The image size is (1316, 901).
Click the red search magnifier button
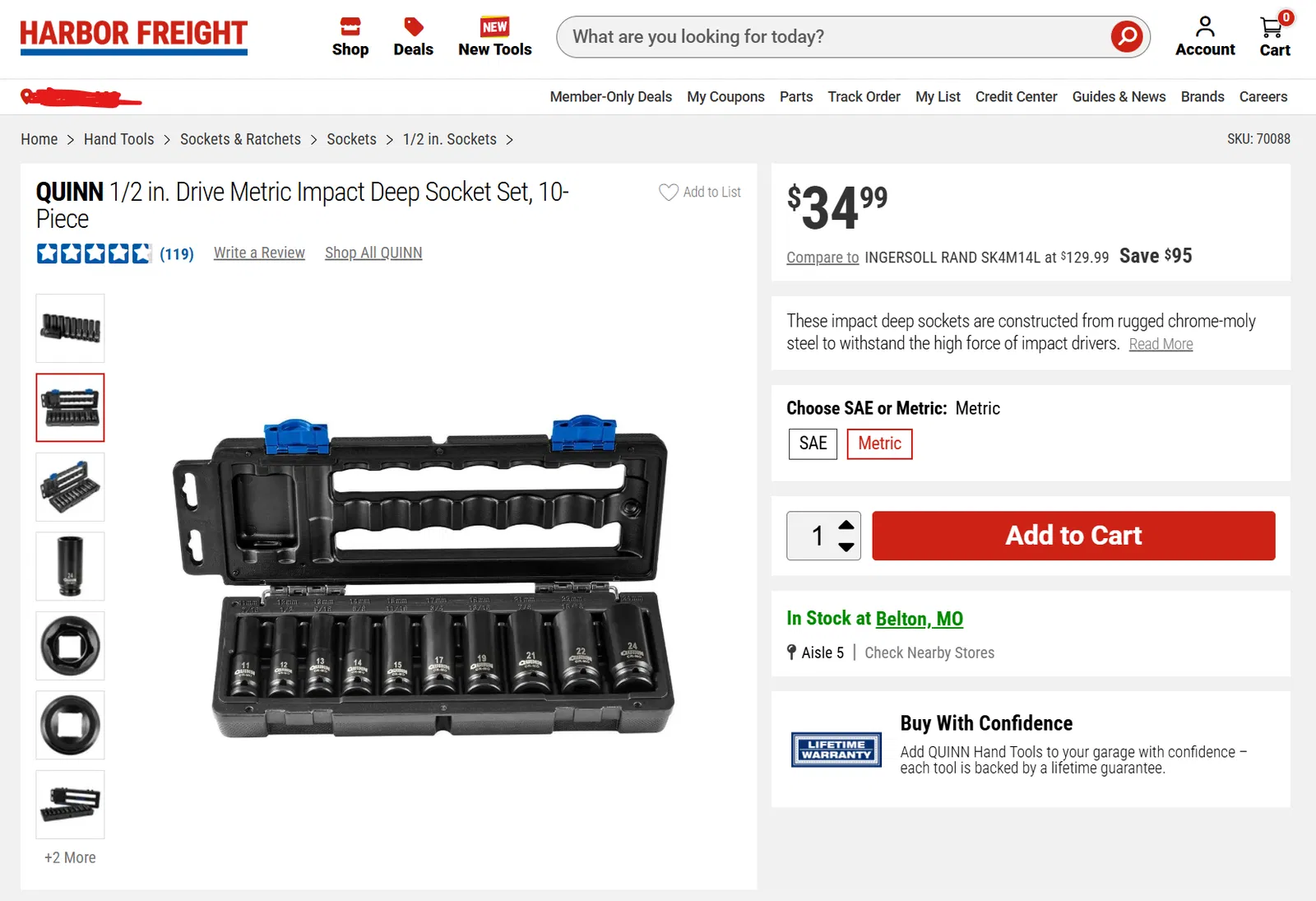tap(1126, 37)
